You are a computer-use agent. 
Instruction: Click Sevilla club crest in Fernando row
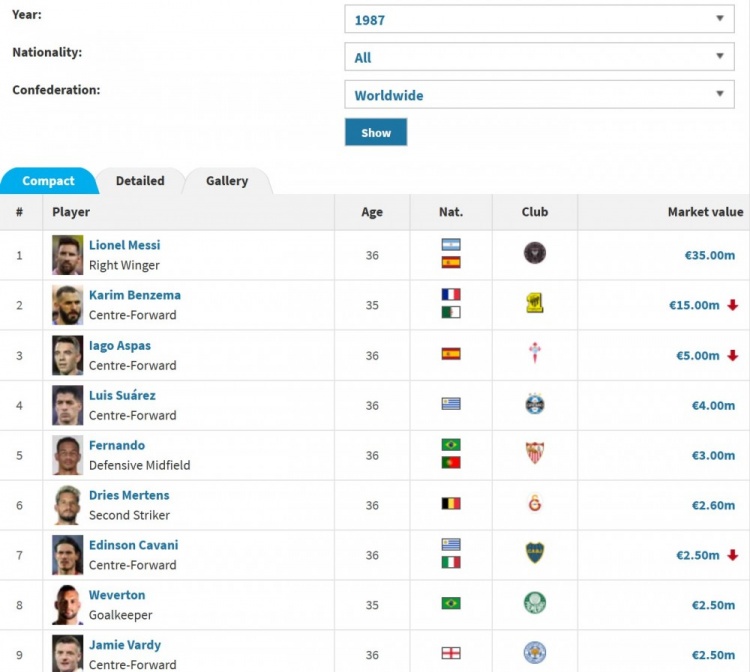[534, 454]
